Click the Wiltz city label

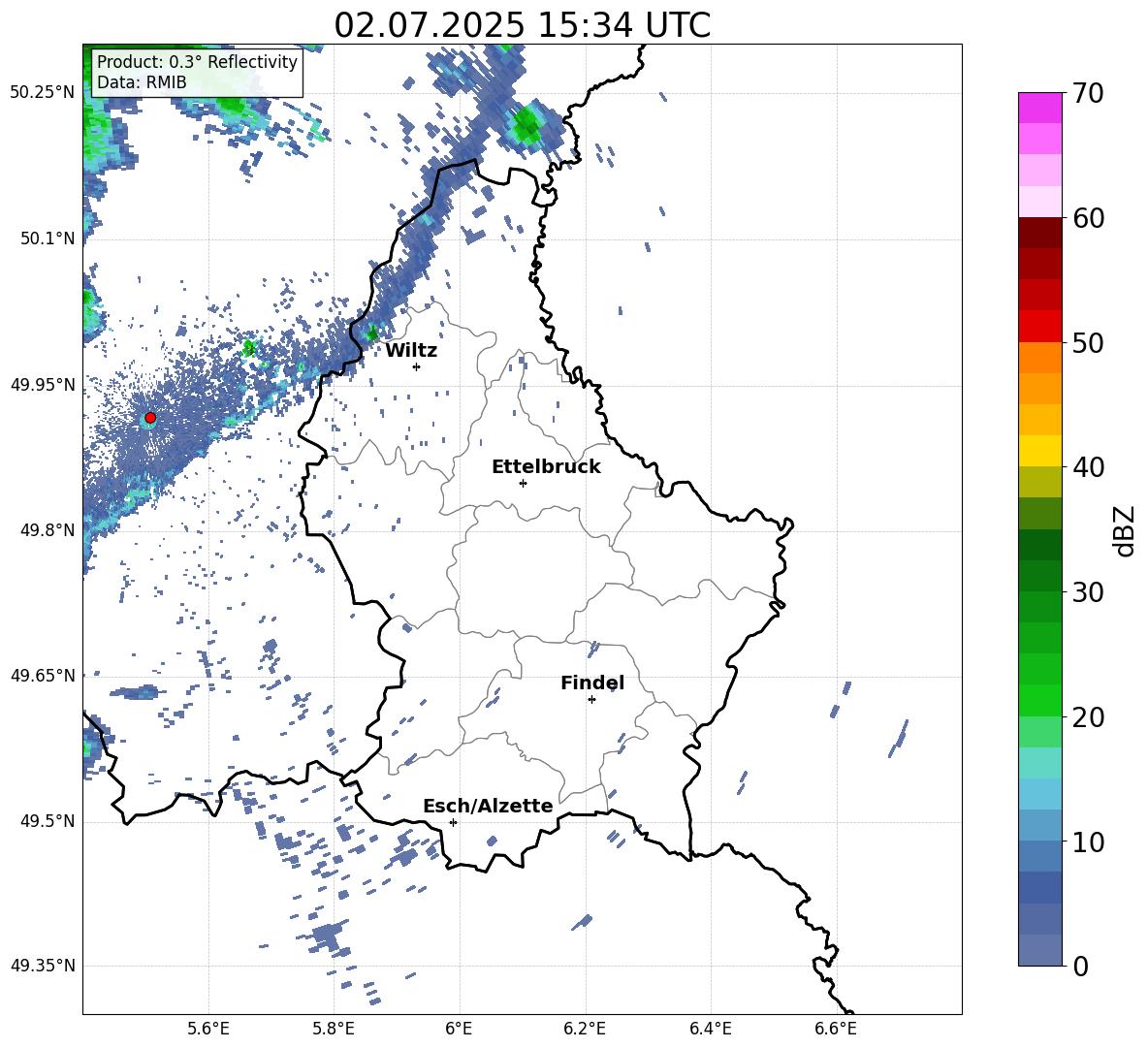(411, 351)
